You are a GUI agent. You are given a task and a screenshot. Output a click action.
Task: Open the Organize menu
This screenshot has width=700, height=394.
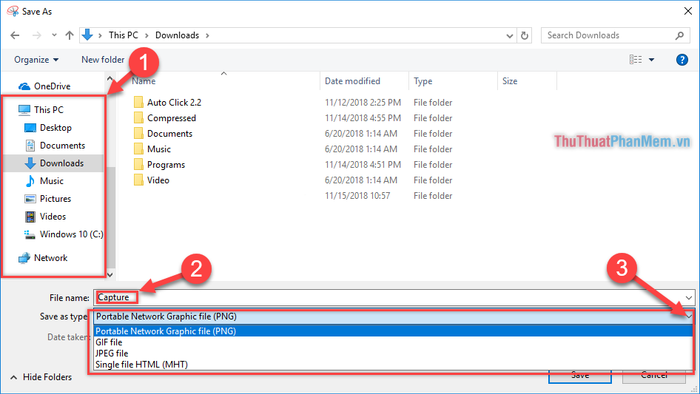(36, 59)
